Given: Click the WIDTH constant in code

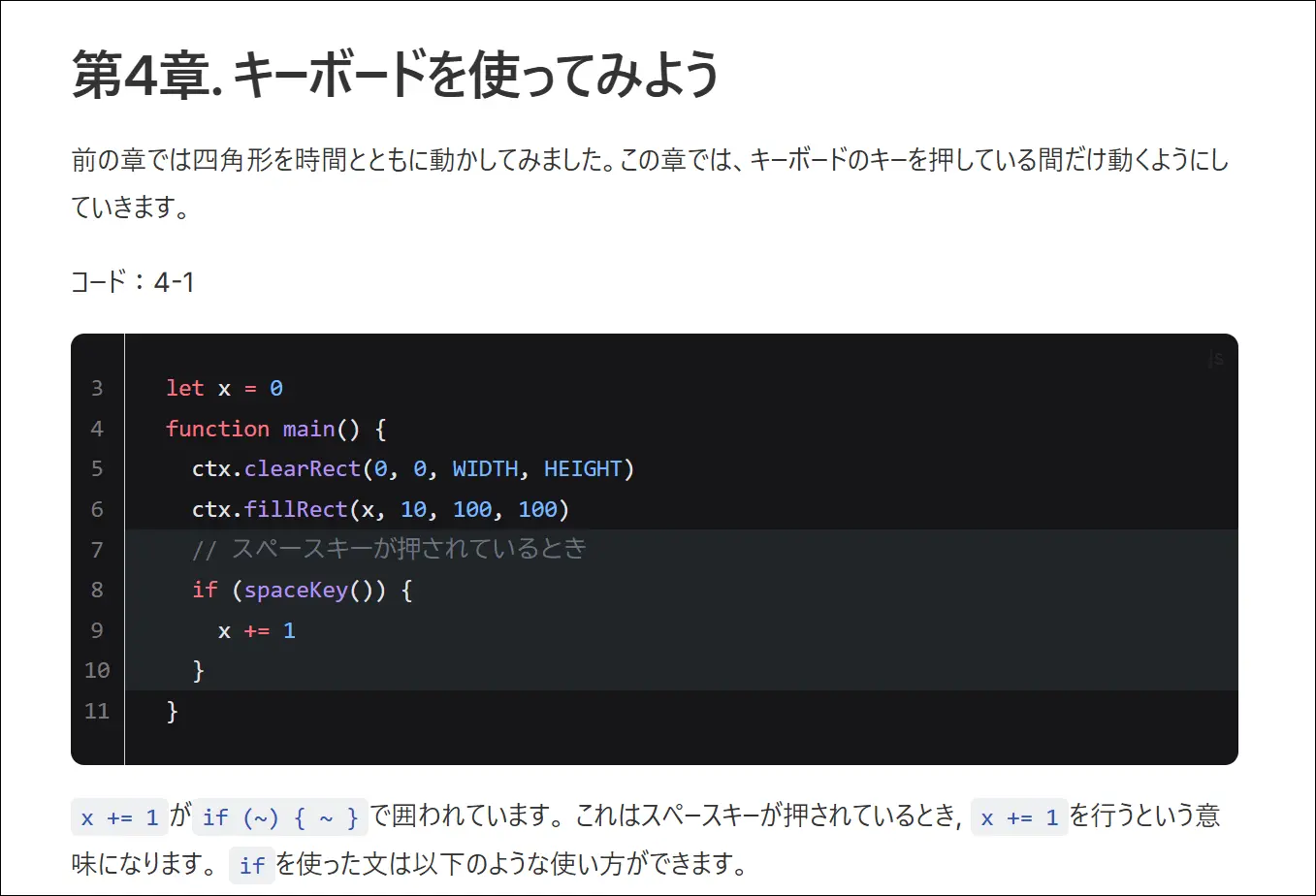Looking at the screenshot, I should (485, 469).
